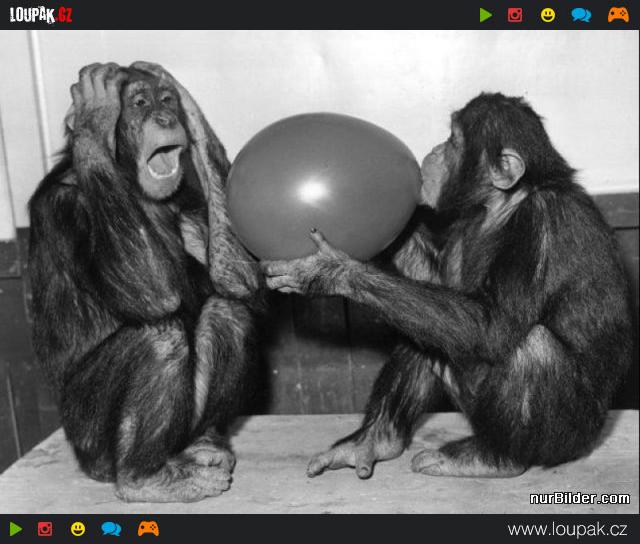Click the nurBilder.com watermark on the photo
The image size is (640, 544).
coord(579,498)
